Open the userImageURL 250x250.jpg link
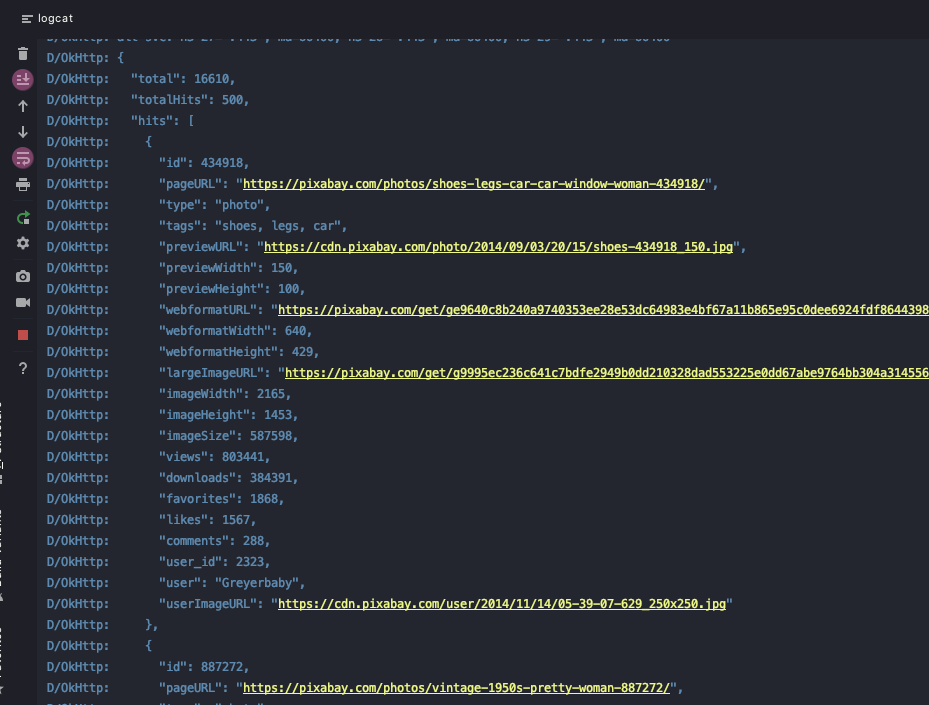This screenshot has height=705, width=929. point(502,604)
